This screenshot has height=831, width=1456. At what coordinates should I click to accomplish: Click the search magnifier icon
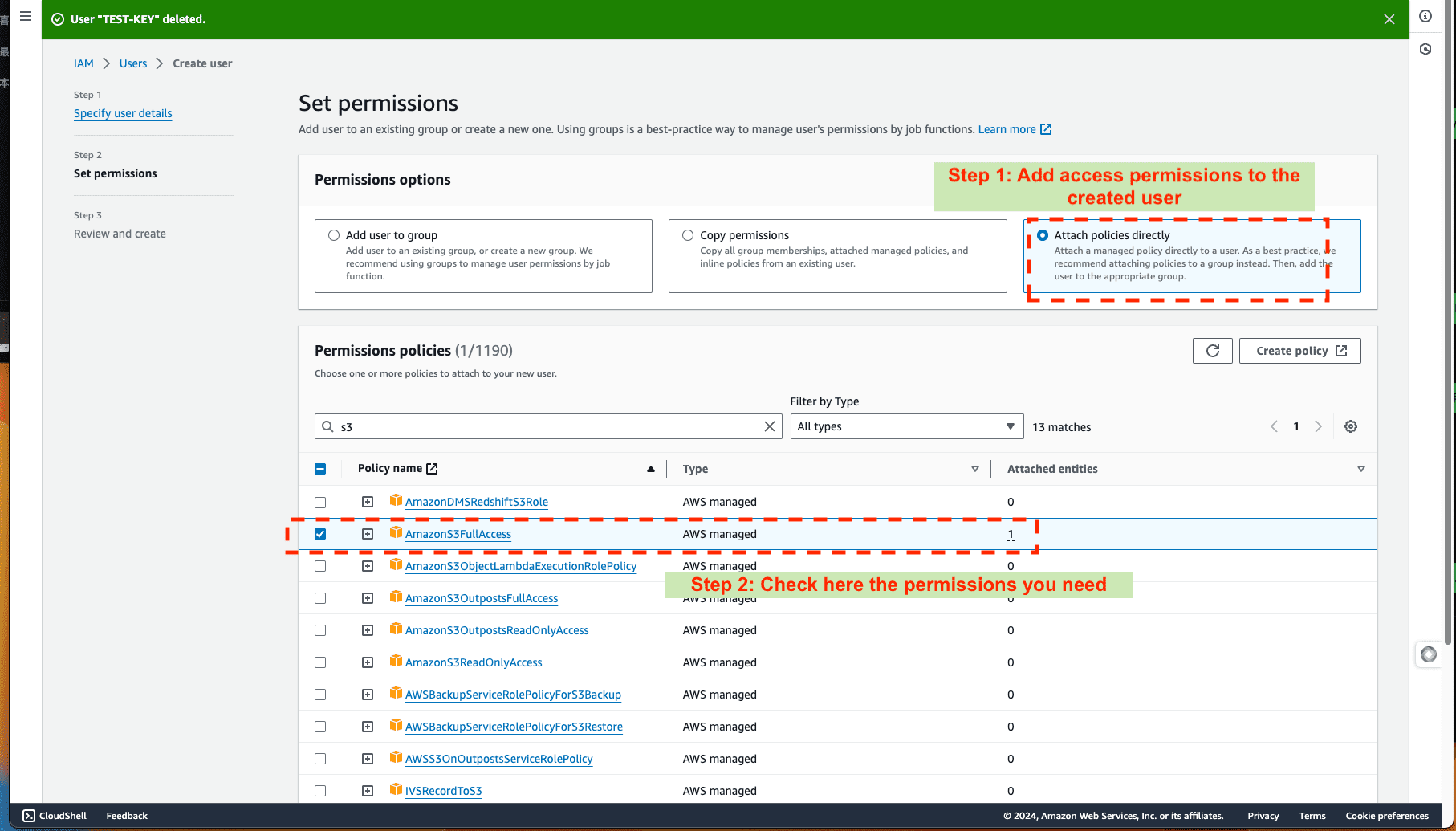pyautogui.click(x=327, y=426)
